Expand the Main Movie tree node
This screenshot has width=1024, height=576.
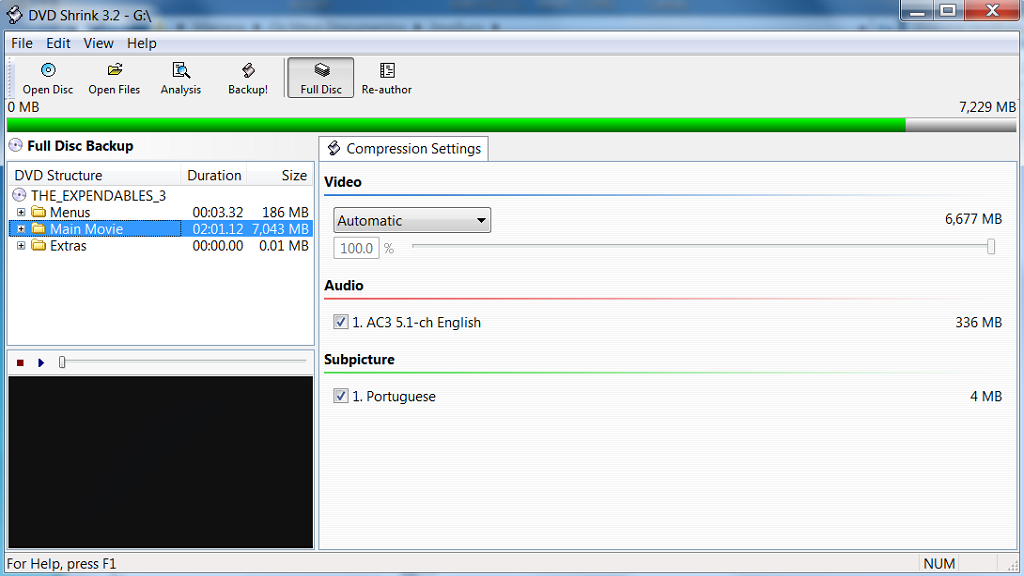click(21, 229)
